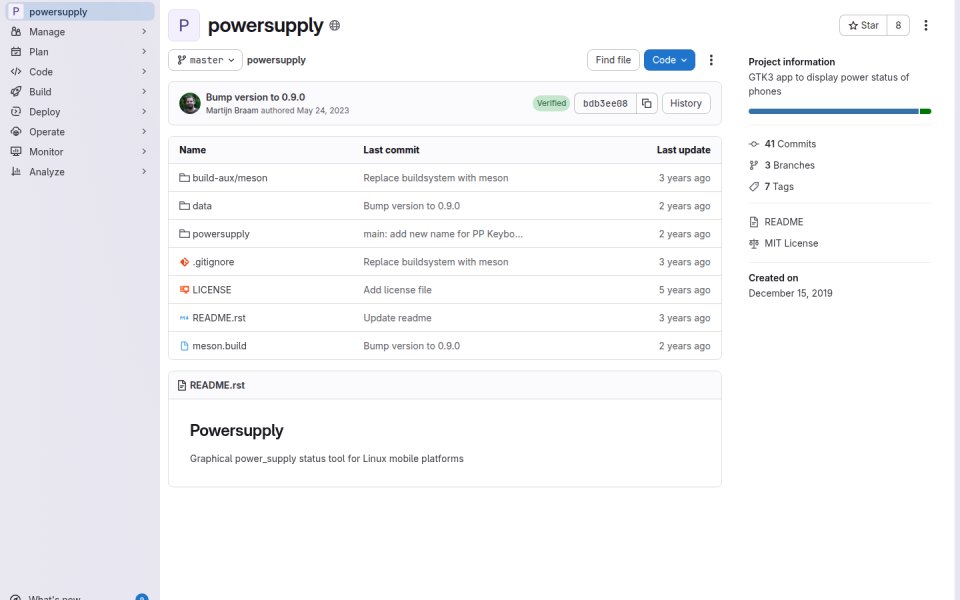Open the LICENSE file
960x600 pixels.
point(212,290)
